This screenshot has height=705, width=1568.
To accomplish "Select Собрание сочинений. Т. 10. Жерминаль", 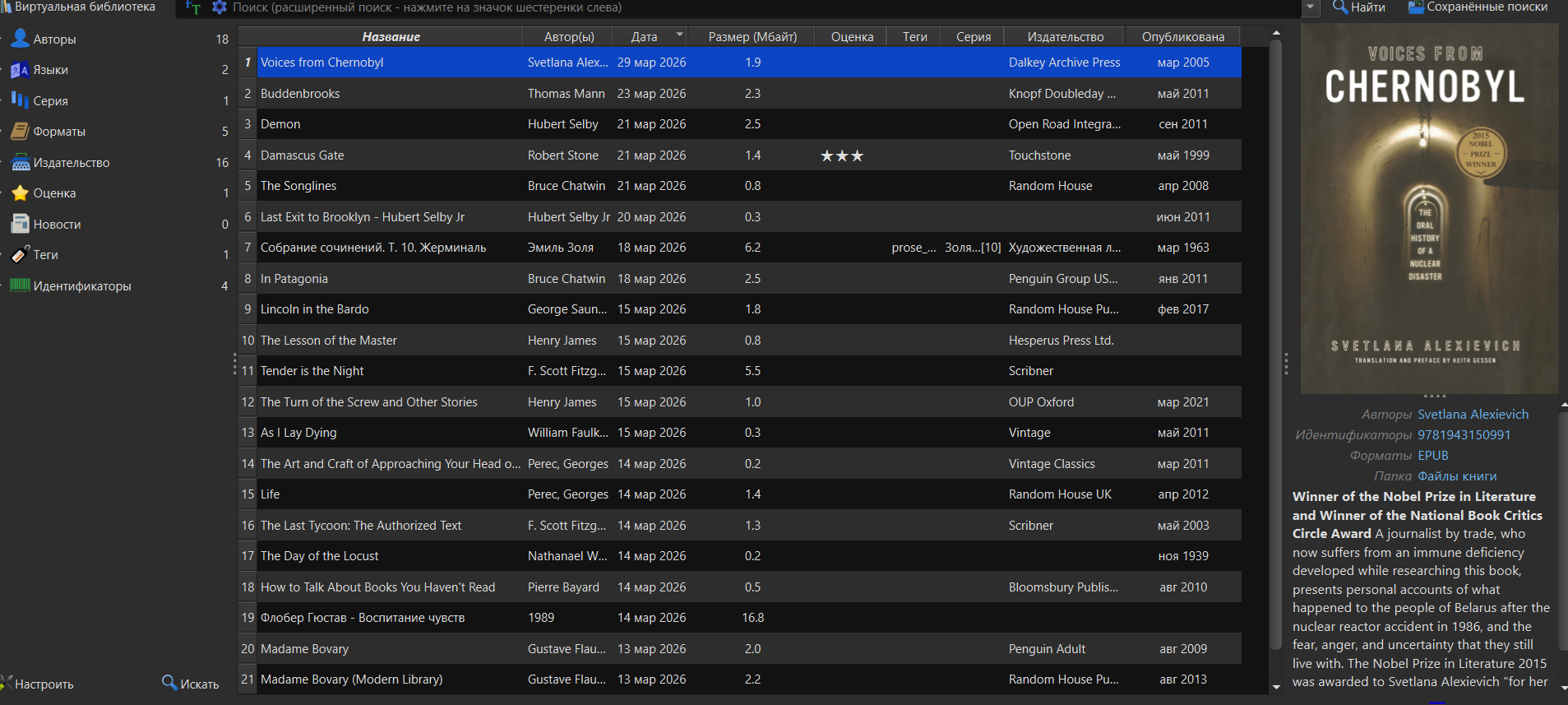I will pyautogui.click(x=373, y=248).
